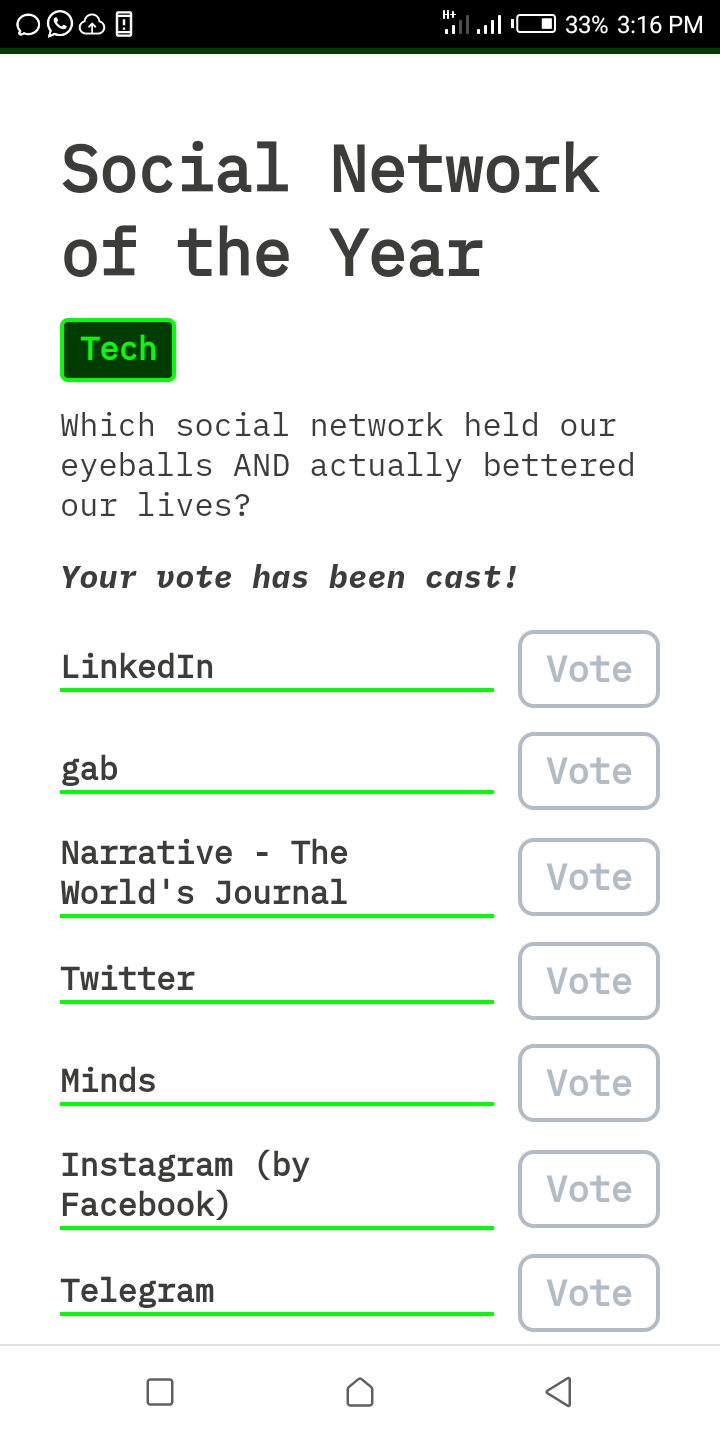Viewport: 720px width, 1440px height.
Task: Tap the phone device status icon
Action: click(x=123, y=24)
